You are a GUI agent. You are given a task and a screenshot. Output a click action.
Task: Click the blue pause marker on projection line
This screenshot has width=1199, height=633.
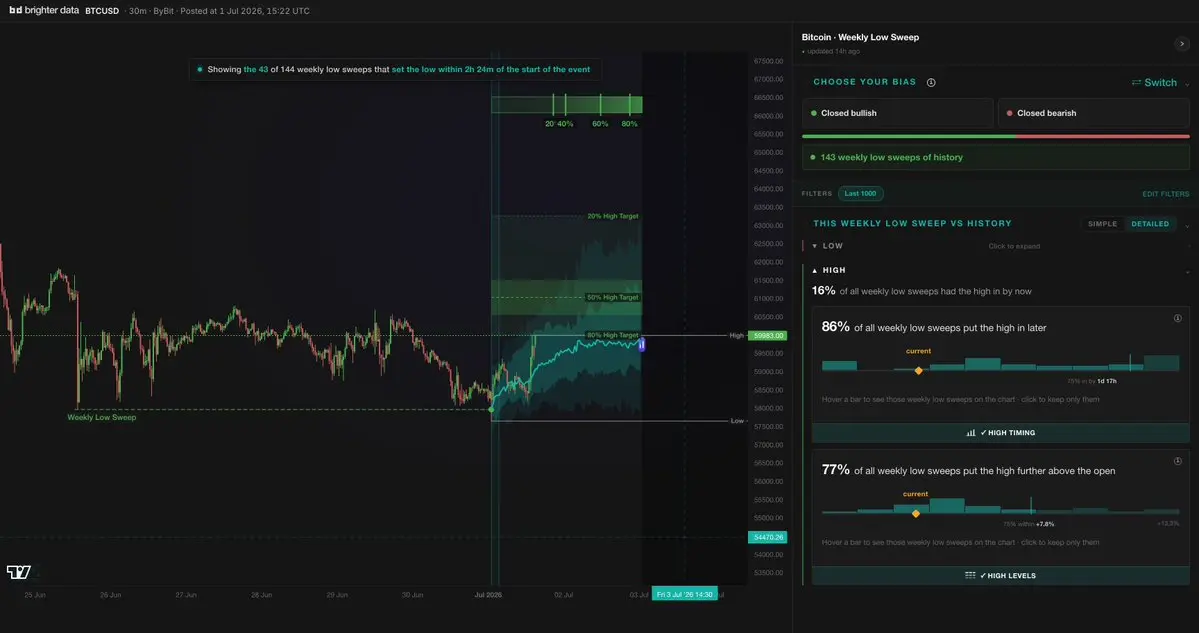642,345
